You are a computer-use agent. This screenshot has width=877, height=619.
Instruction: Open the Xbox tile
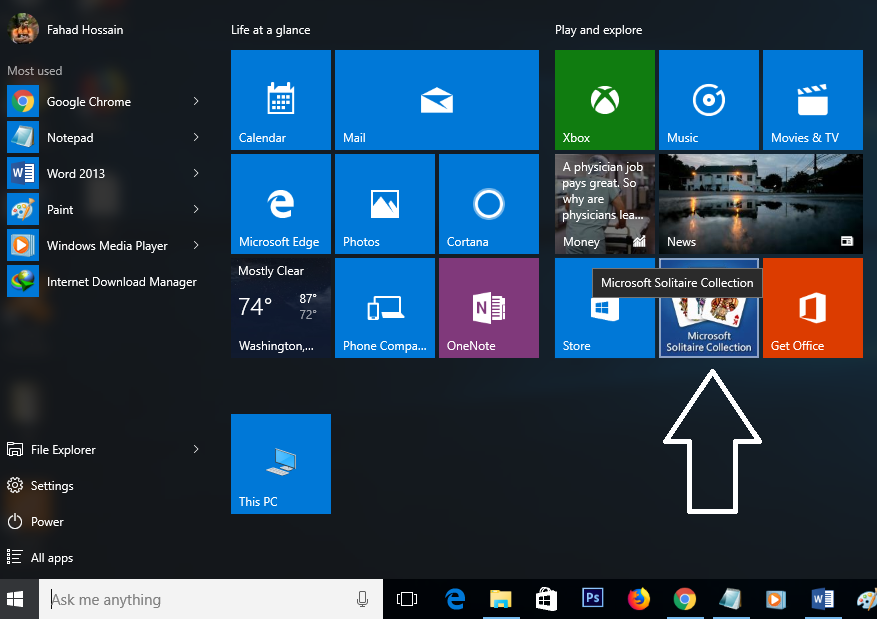[604, 100]
